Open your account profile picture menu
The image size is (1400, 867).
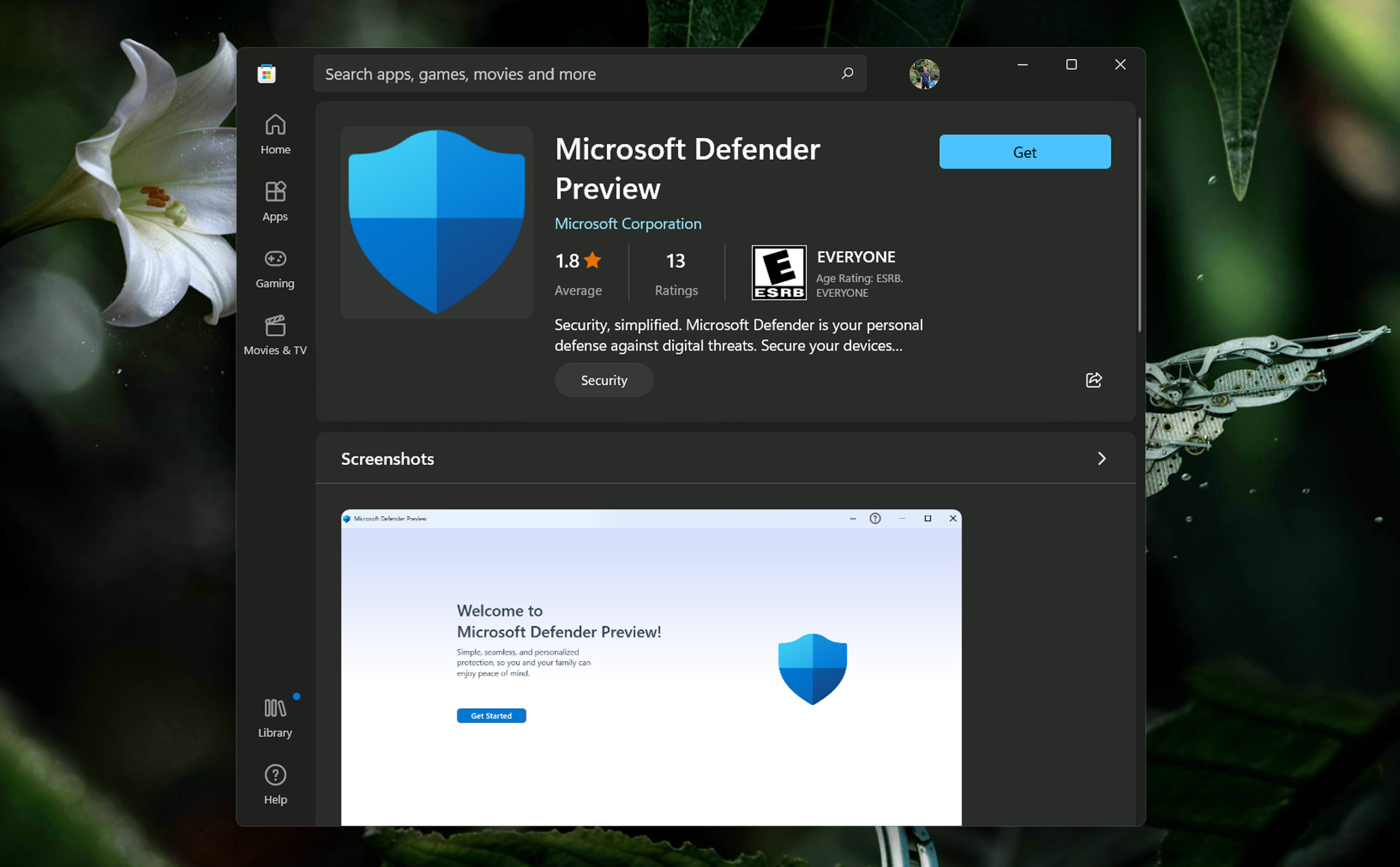coord(924,74)
